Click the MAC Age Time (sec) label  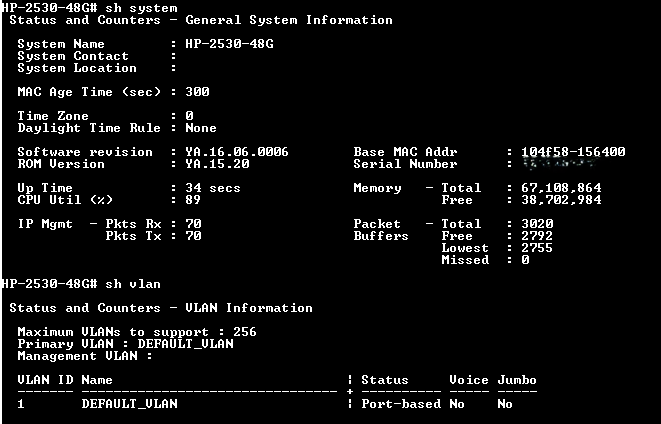(89, 92)
